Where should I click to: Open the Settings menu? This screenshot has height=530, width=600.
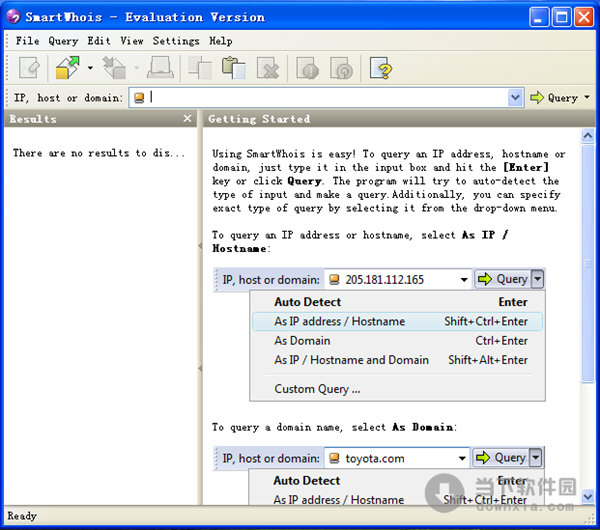(x=176, y=41)
